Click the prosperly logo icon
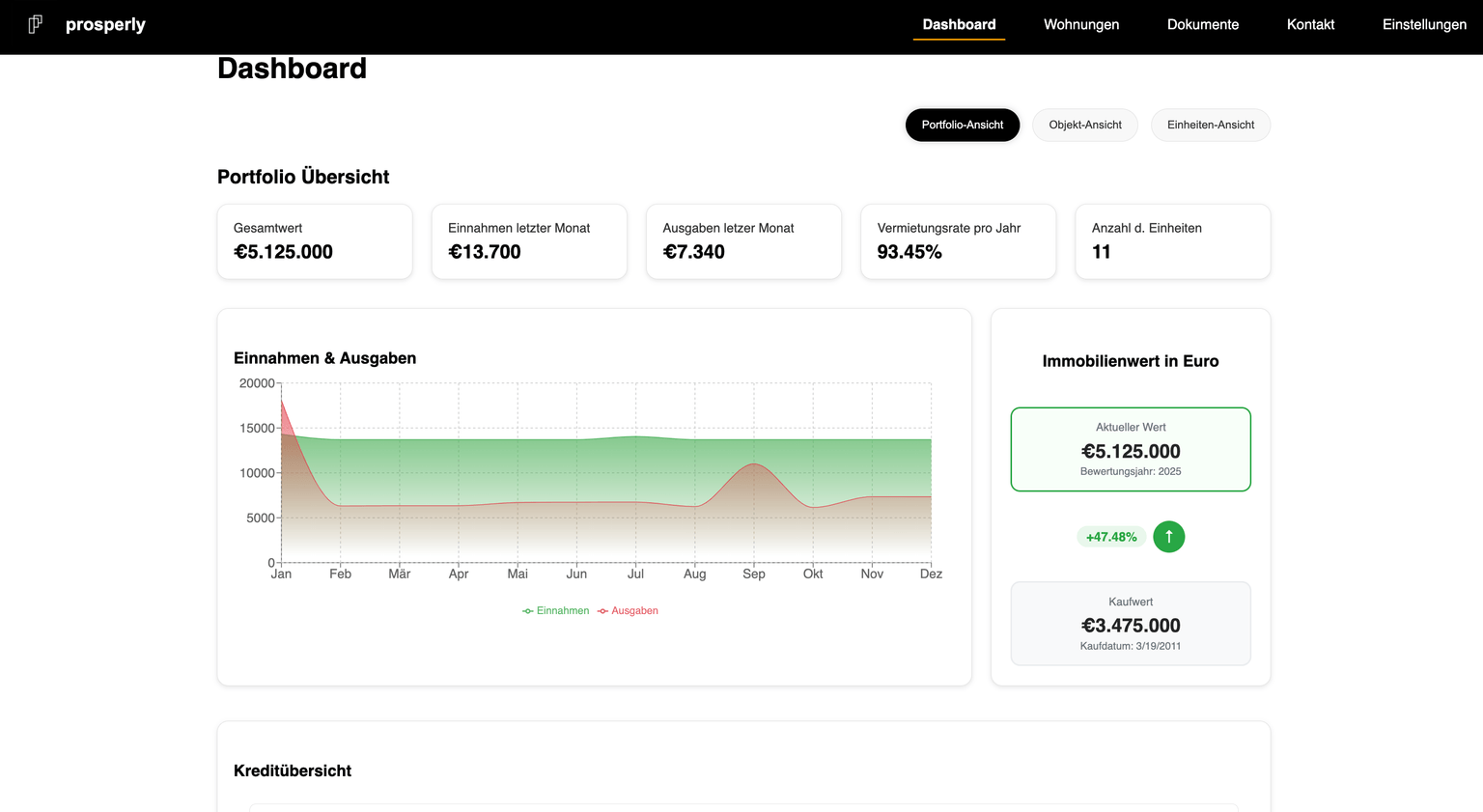 point(36,24)
